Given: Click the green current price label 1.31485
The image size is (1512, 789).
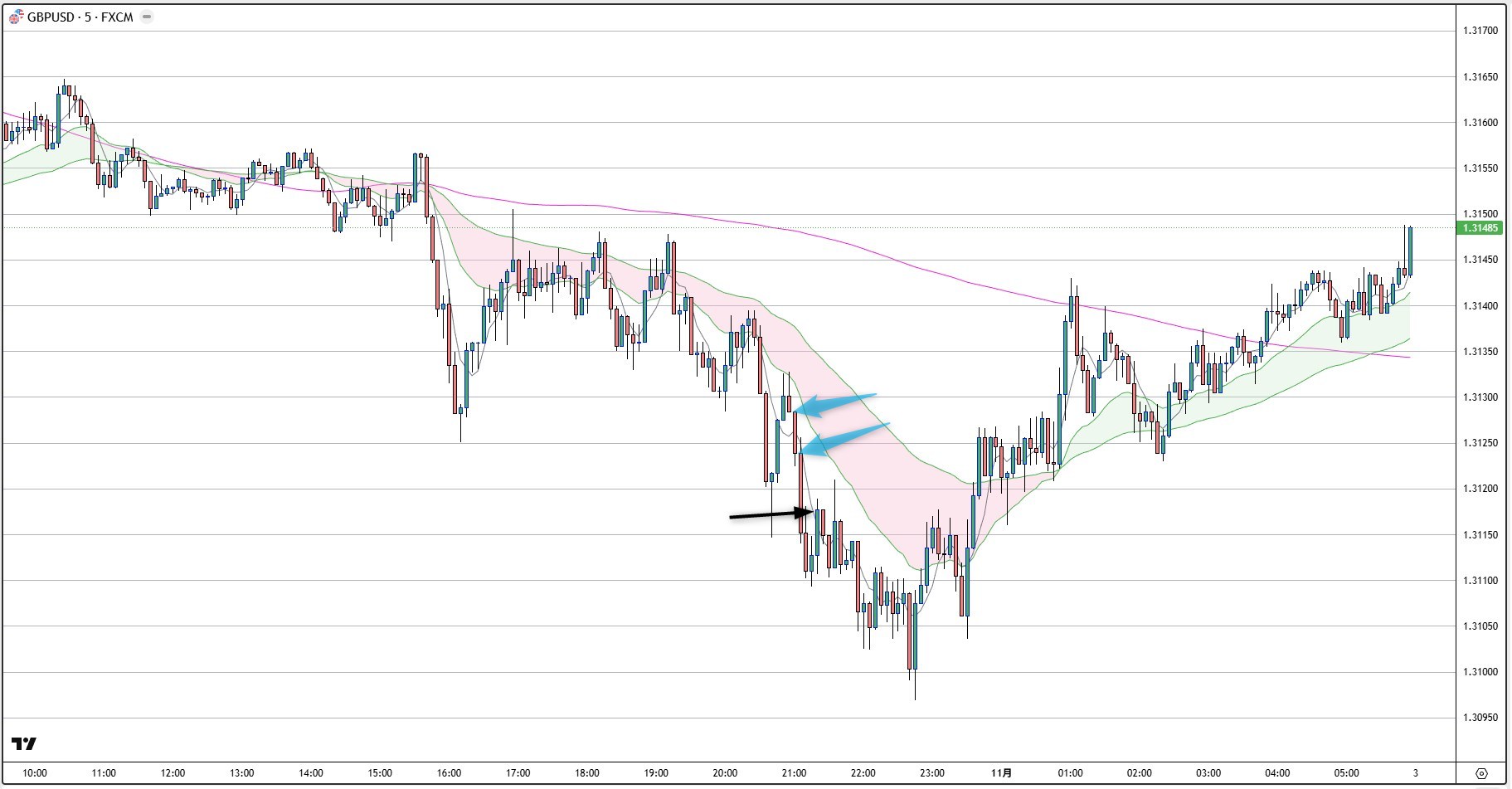Looking at the screenshot, I should click(x=1480, y=228).
